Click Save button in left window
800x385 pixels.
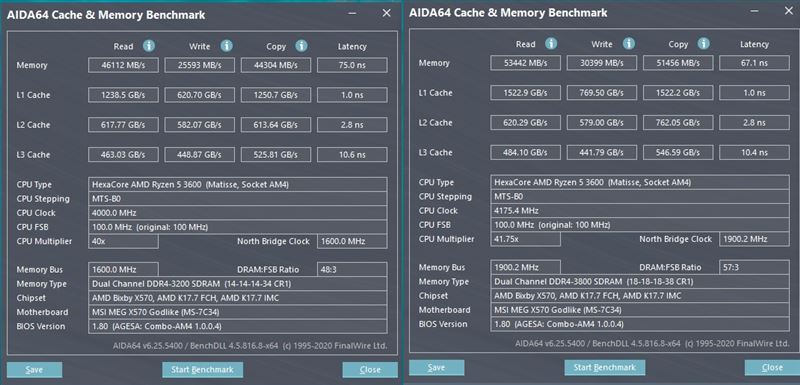35,370
